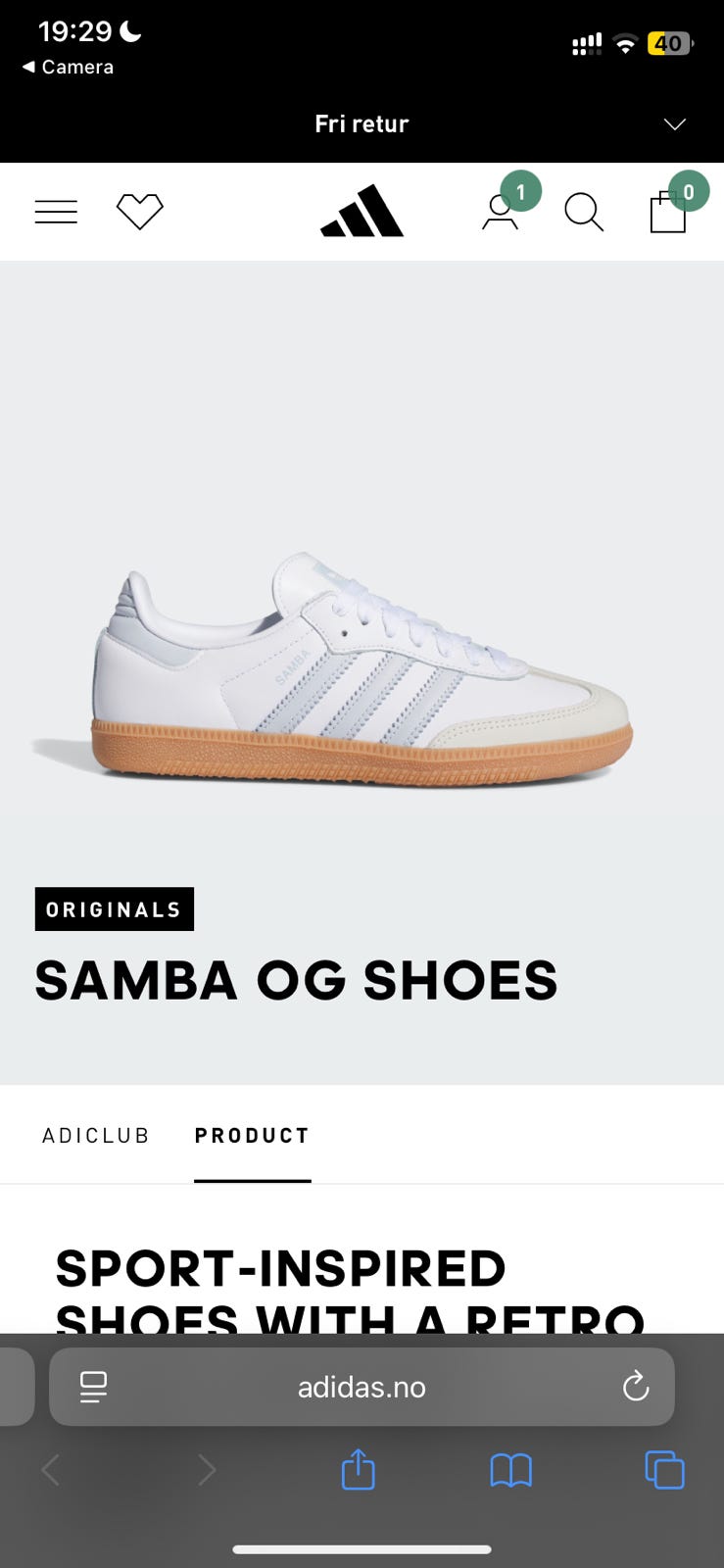Switch to the ADICLUB tab
This screenshot has height=1568, width=724.
click(x=96, y=1135)
